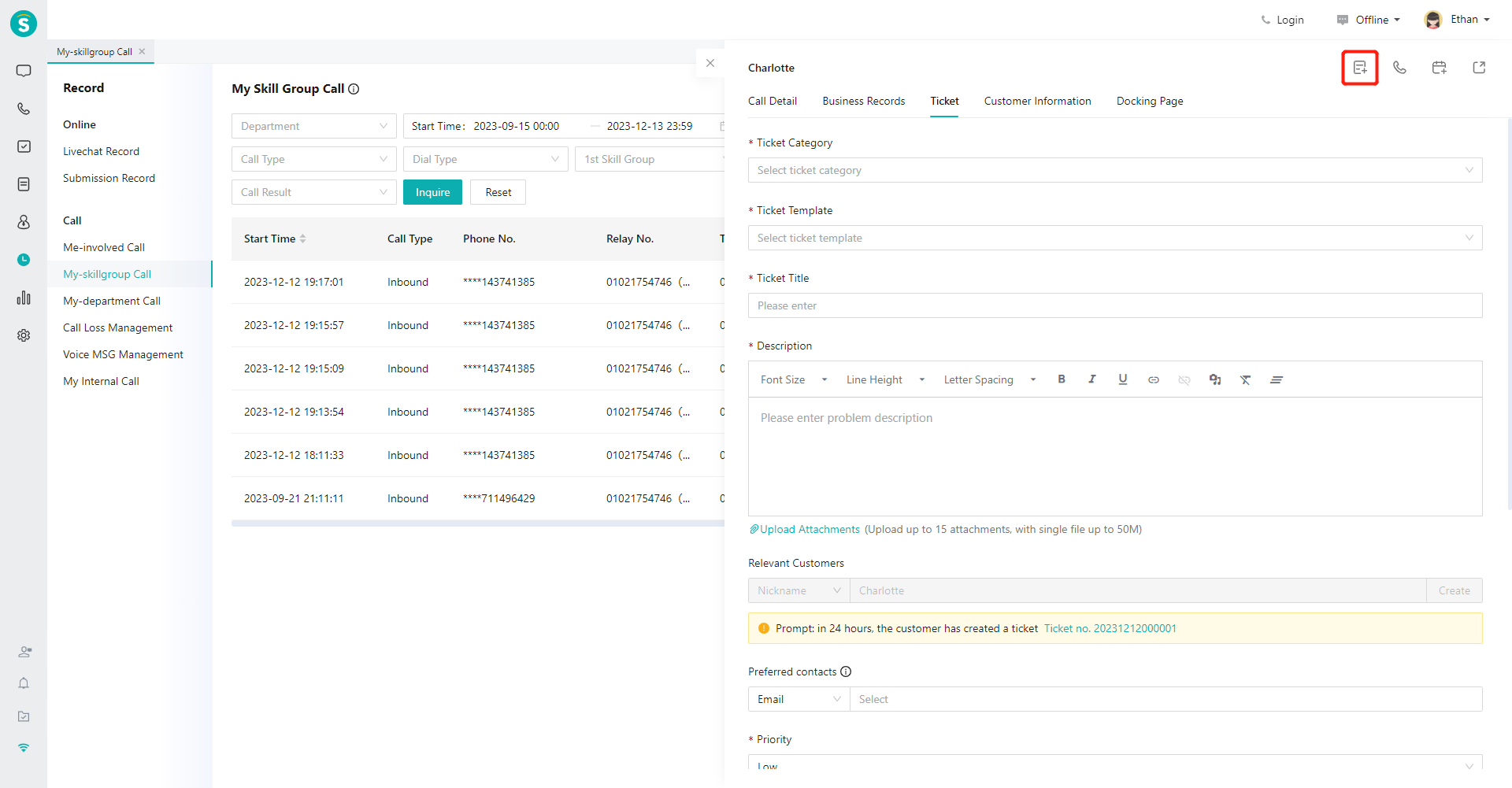Click the Ticket Title input field
1512x788 pixels.
[x=1115, y=305]
